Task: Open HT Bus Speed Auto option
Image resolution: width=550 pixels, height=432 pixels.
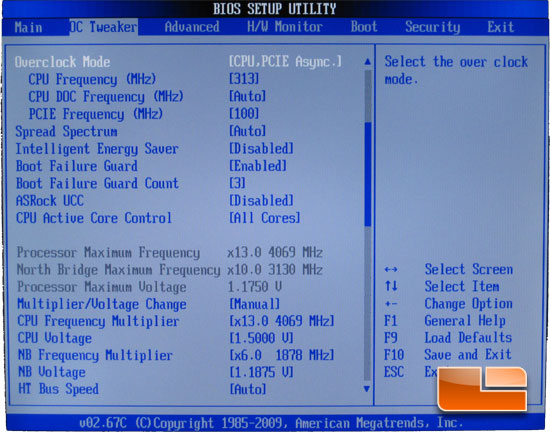Action: [x=248, y=389]
